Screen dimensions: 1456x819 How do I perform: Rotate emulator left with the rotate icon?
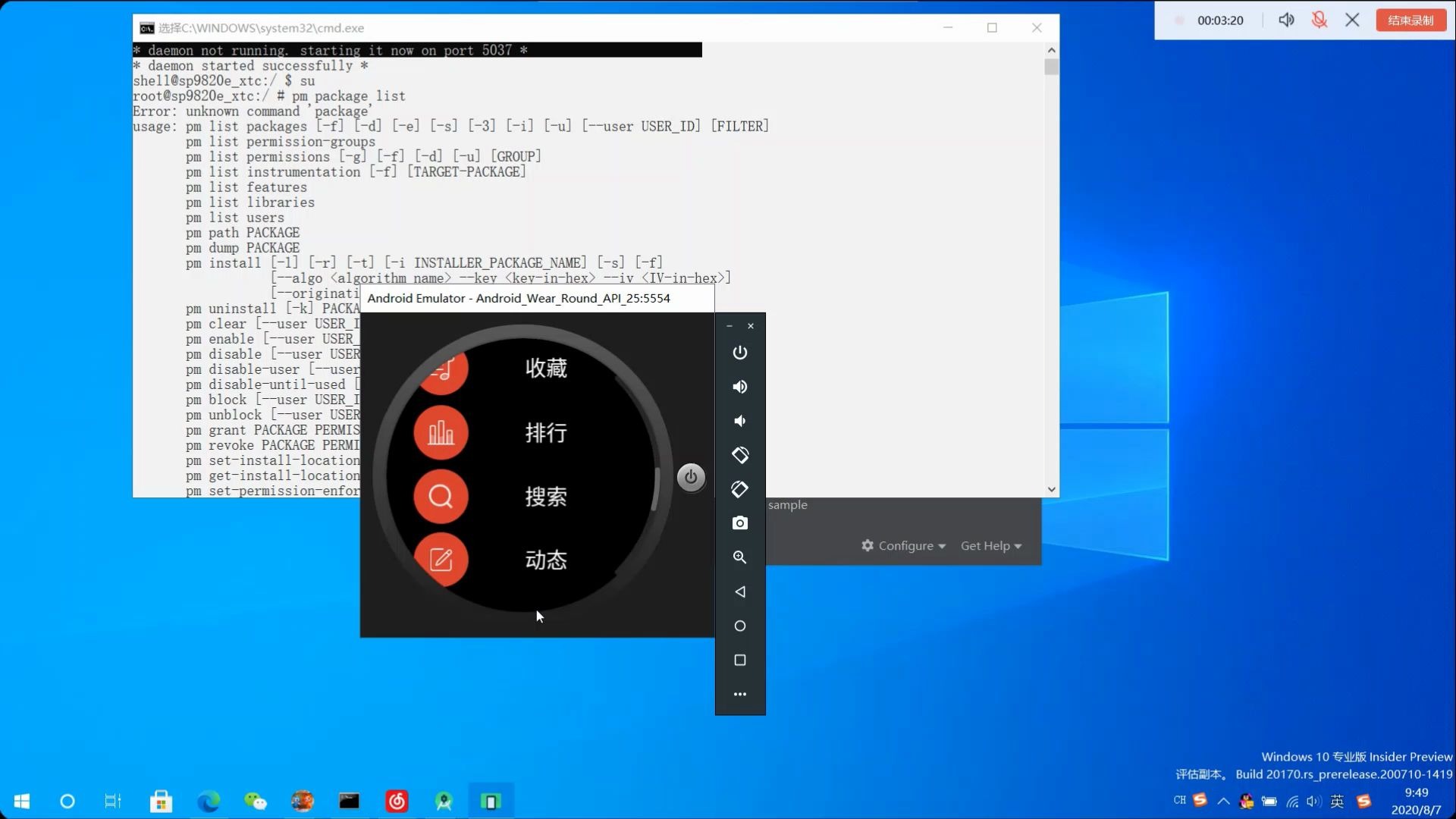pyautogui.click(x=739, y=455)
